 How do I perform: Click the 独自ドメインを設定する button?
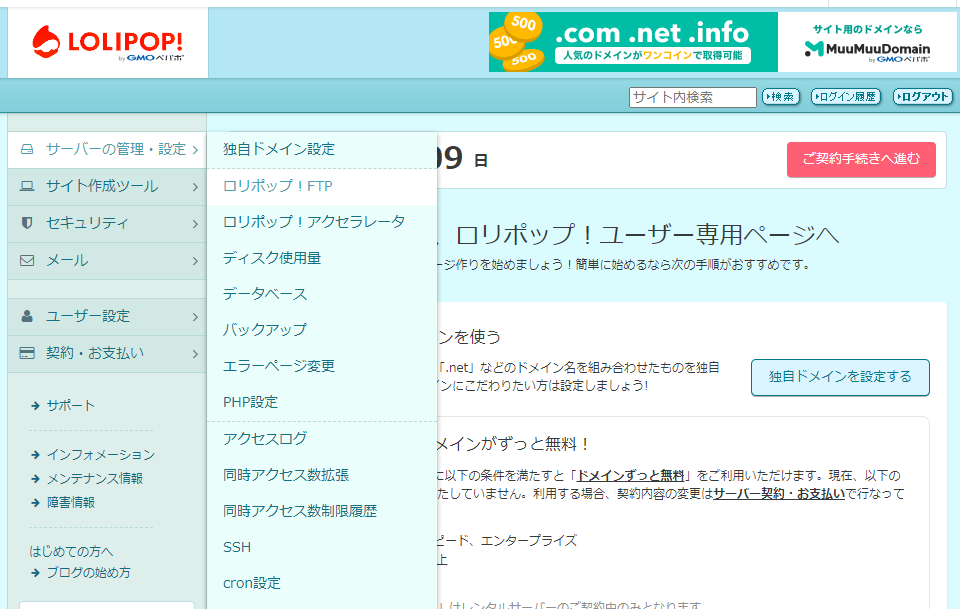click(840, 377)
